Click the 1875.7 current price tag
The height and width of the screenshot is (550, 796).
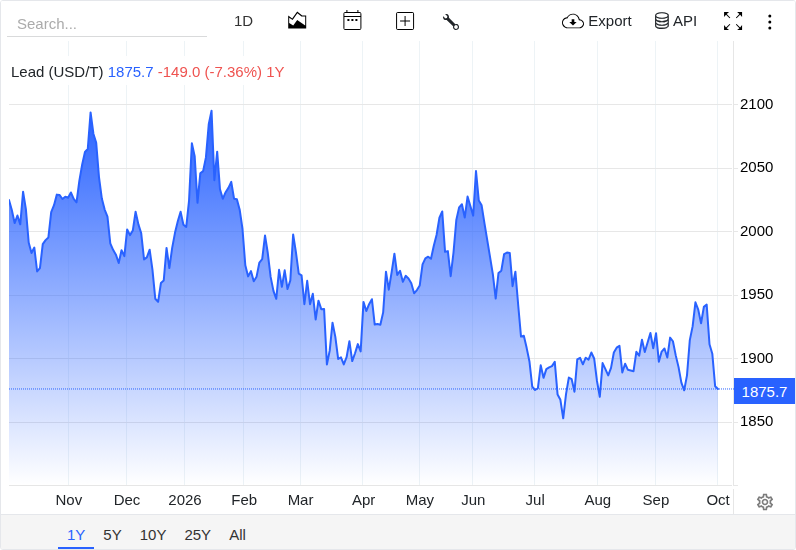pos(764,392)
